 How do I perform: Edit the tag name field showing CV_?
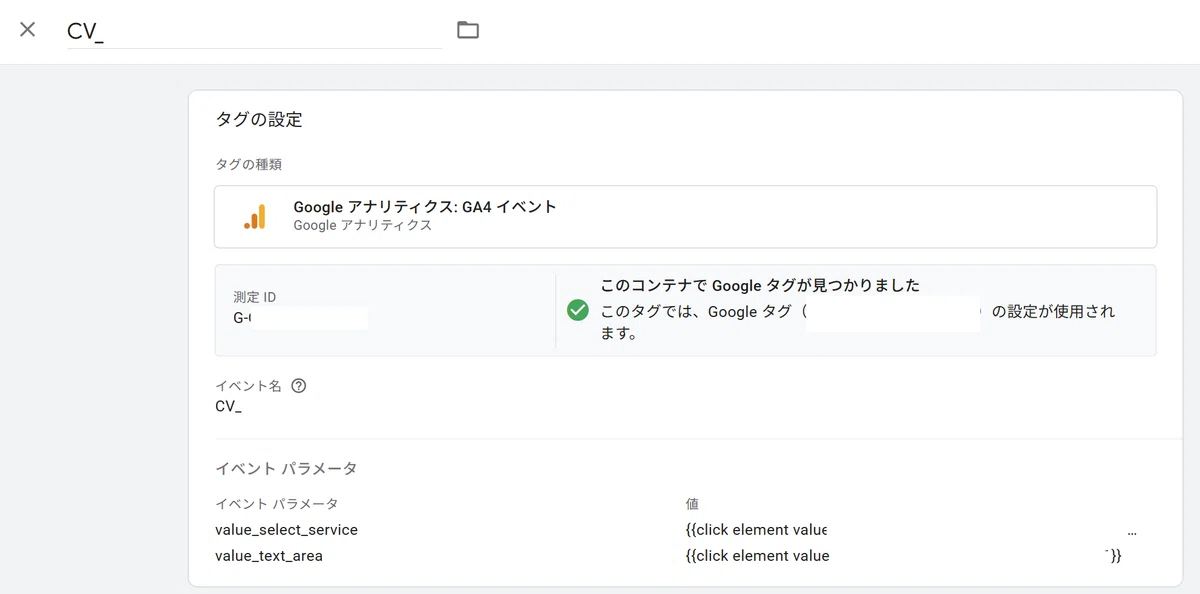pos(254,31)
